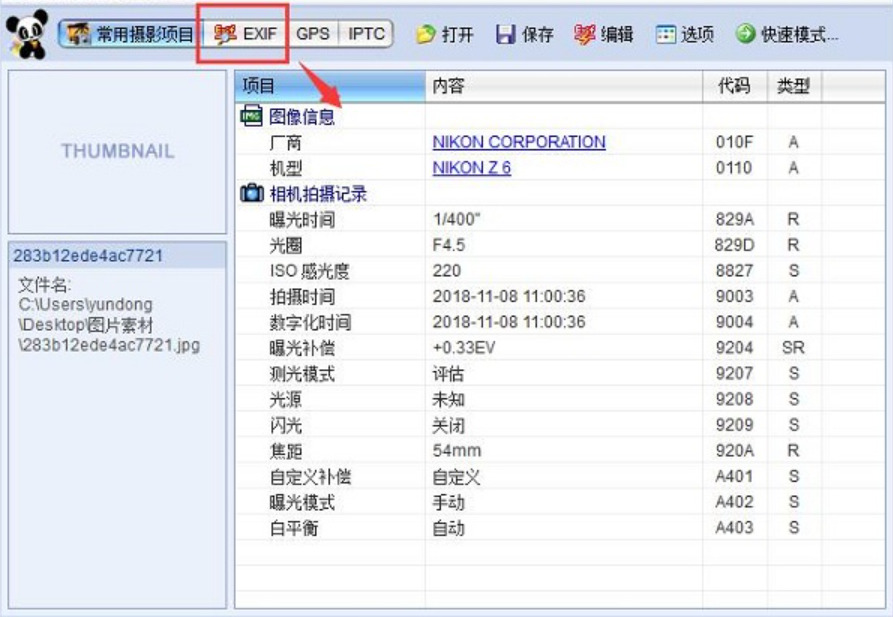Click the 保存 save button

[x=525, y=35]
